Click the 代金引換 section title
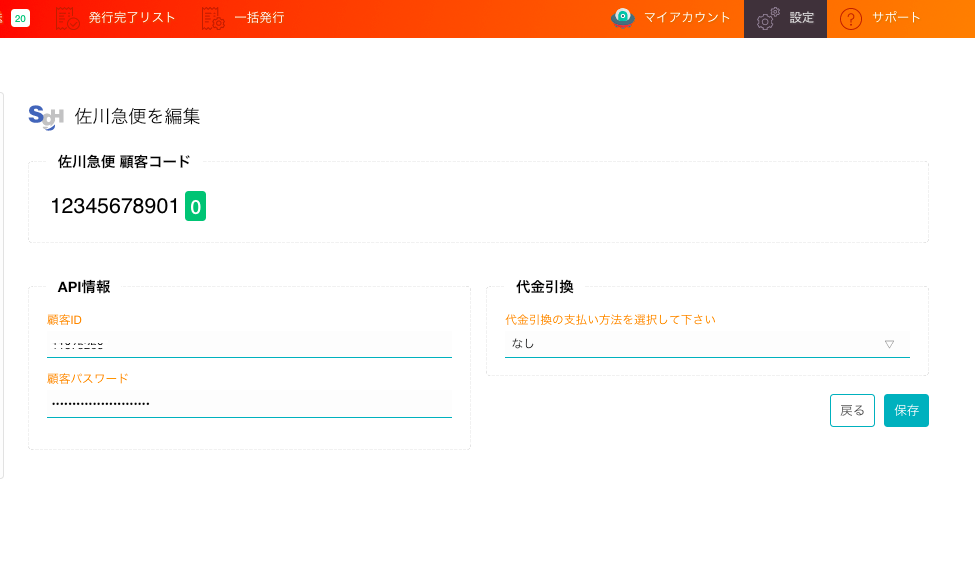 (545, 287)
